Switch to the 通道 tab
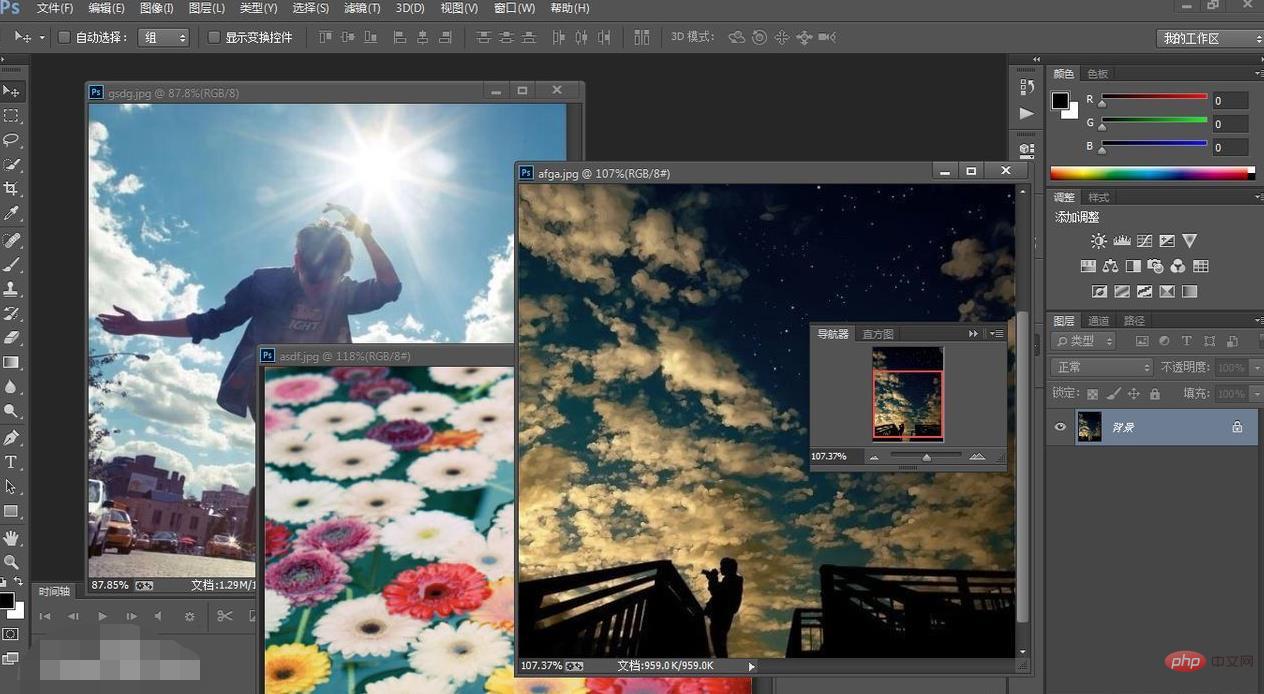 [x=1099, y=321]
